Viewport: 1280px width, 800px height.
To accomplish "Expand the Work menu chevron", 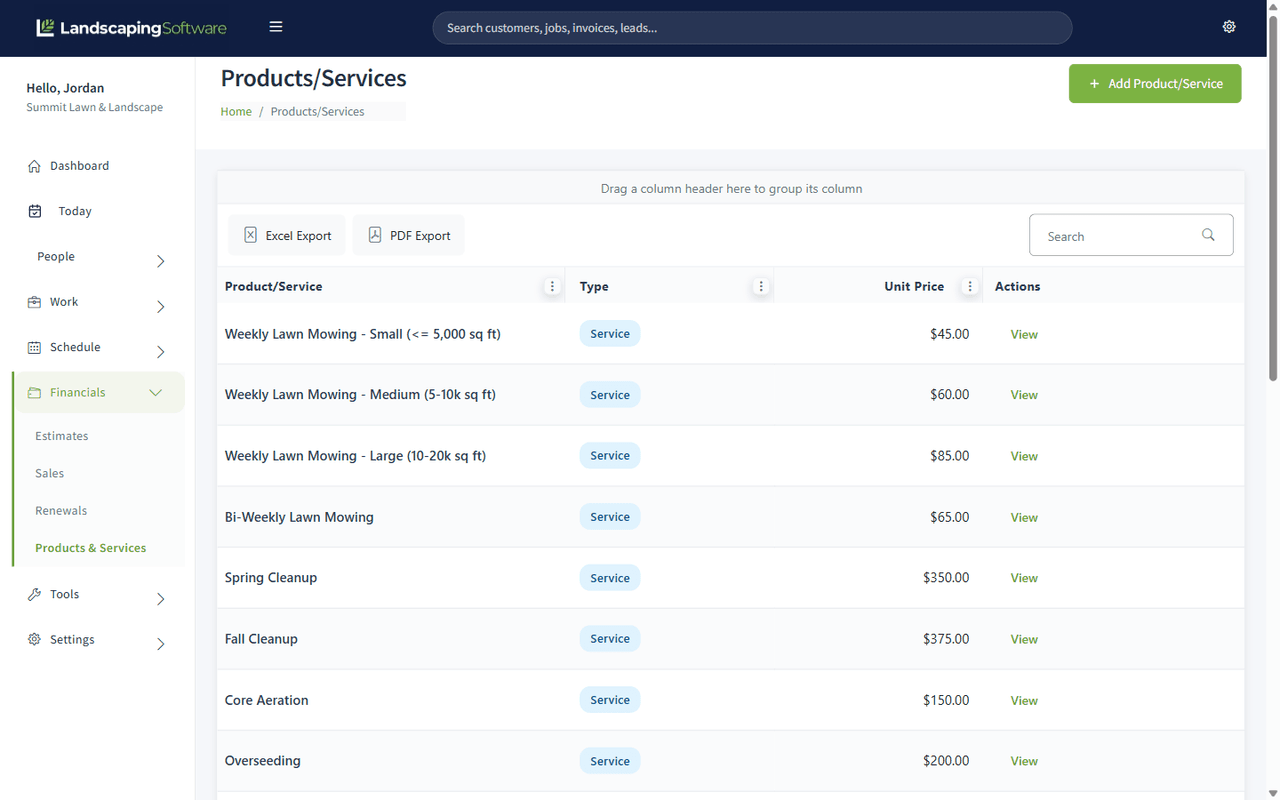I will click(x=161, y=307).
